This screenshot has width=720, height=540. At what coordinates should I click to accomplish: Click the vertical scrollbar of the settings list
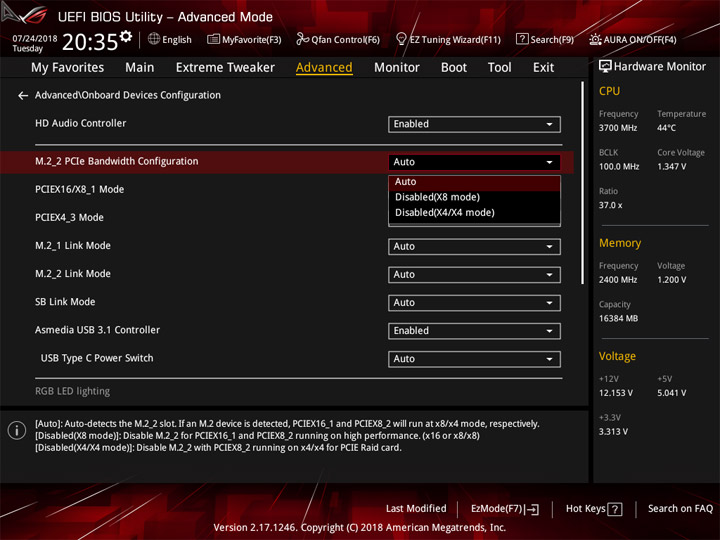click(x=582, y=183)
